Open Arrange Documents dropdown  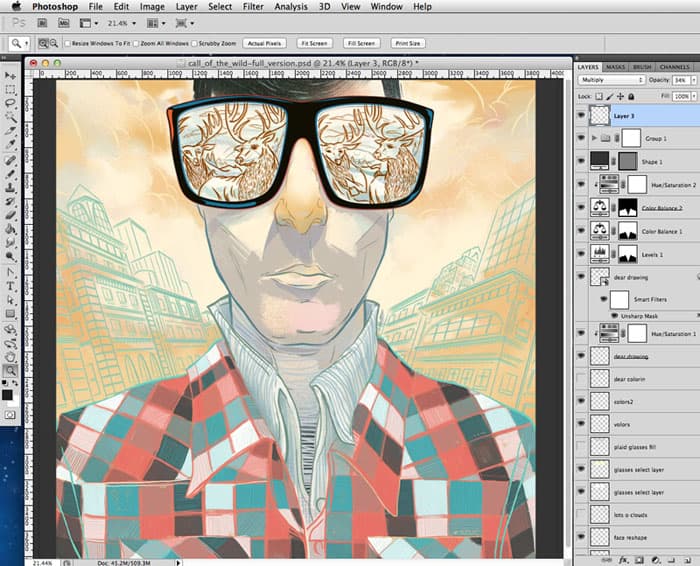point(156,23)
